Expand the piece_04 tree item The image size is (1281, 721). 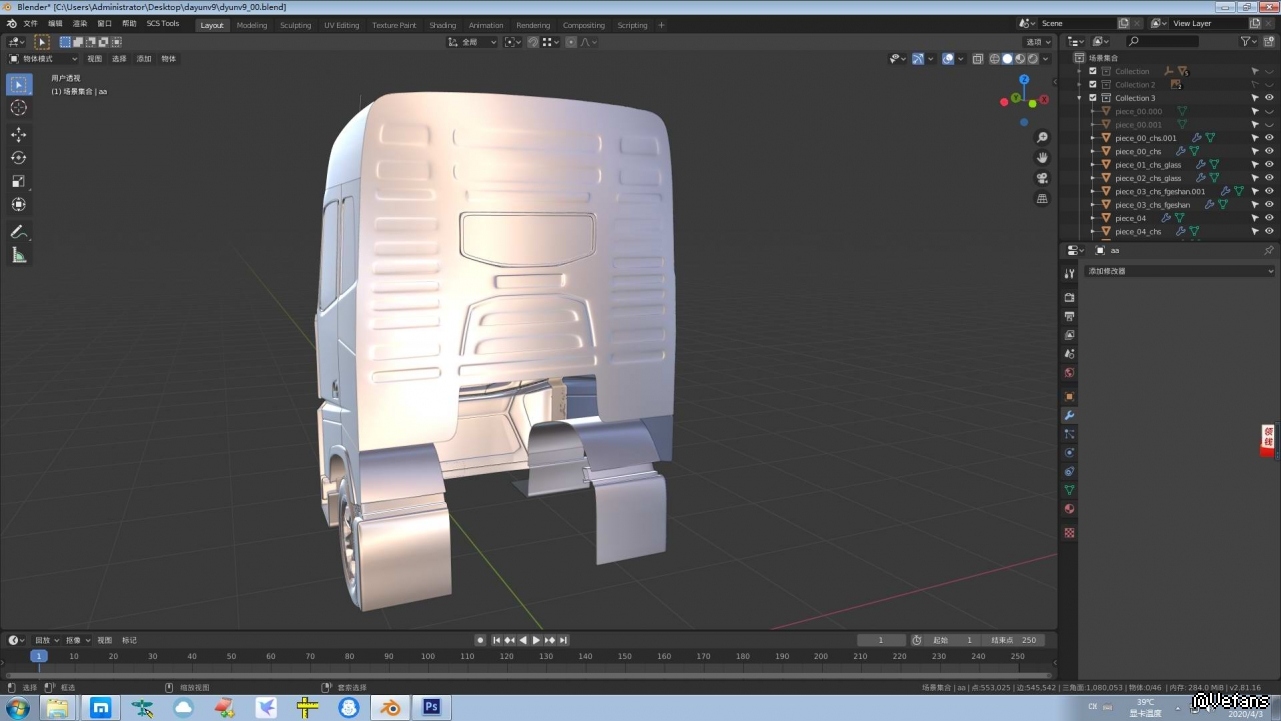point(1093,218)
